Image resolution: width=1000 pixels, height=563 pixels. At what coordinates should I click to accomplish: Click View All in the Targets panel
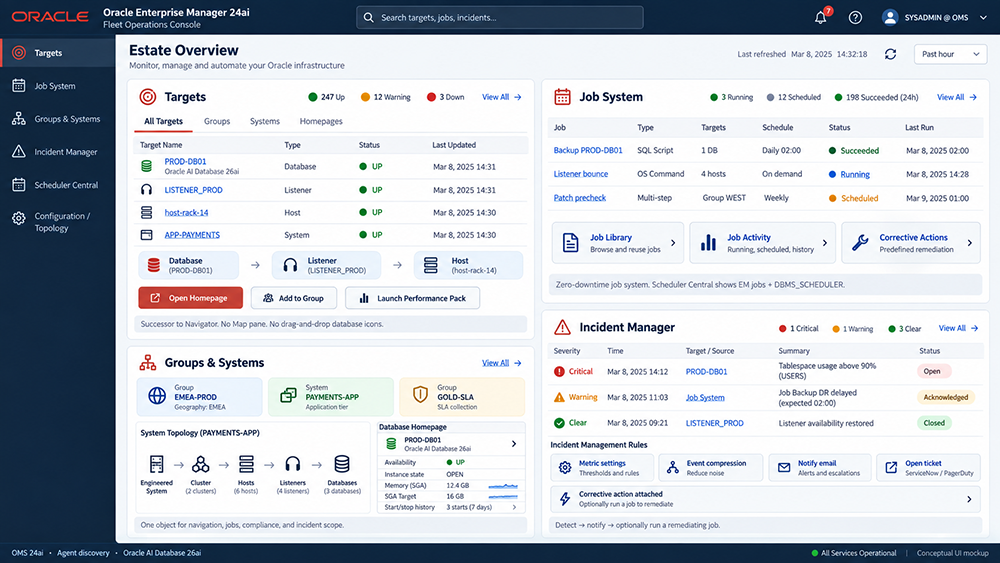click(x=501, y=97)
